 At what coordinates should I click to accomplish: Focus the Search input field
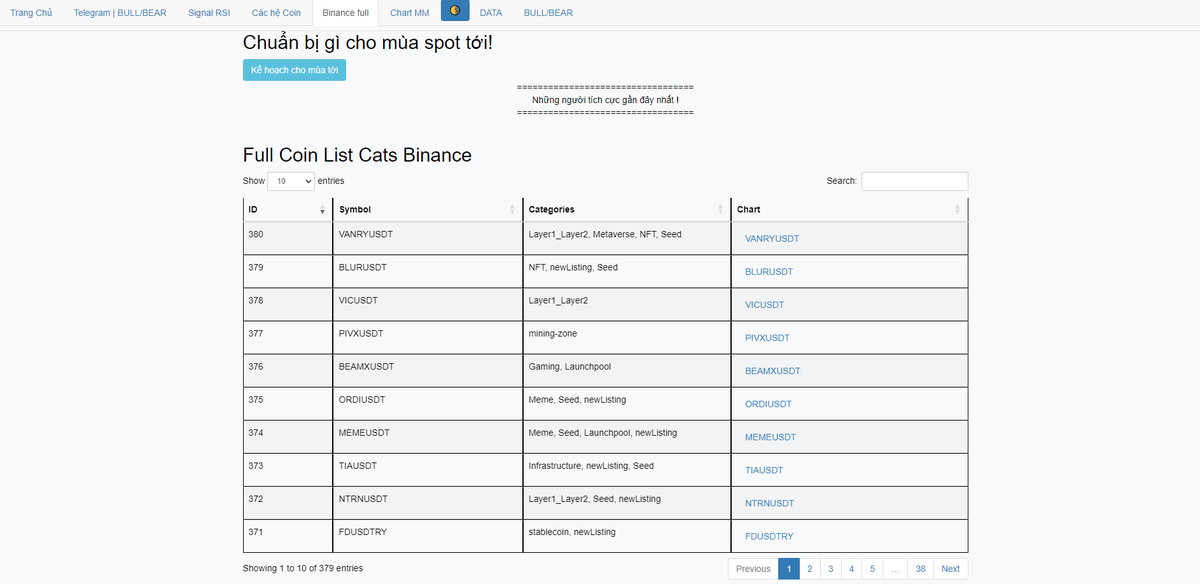(x=914, y=181)
